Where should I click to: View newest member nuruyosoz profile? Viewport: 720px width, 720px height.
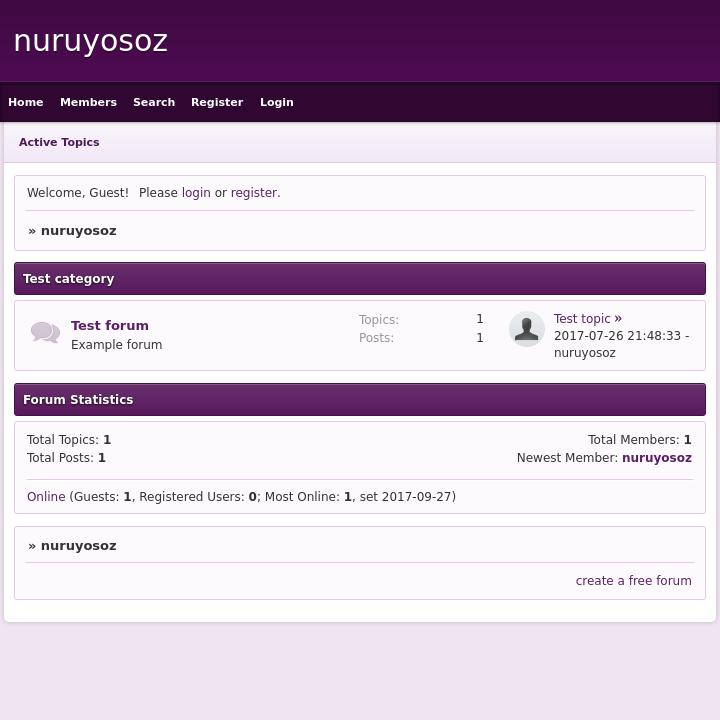click(x=656, y=458)
